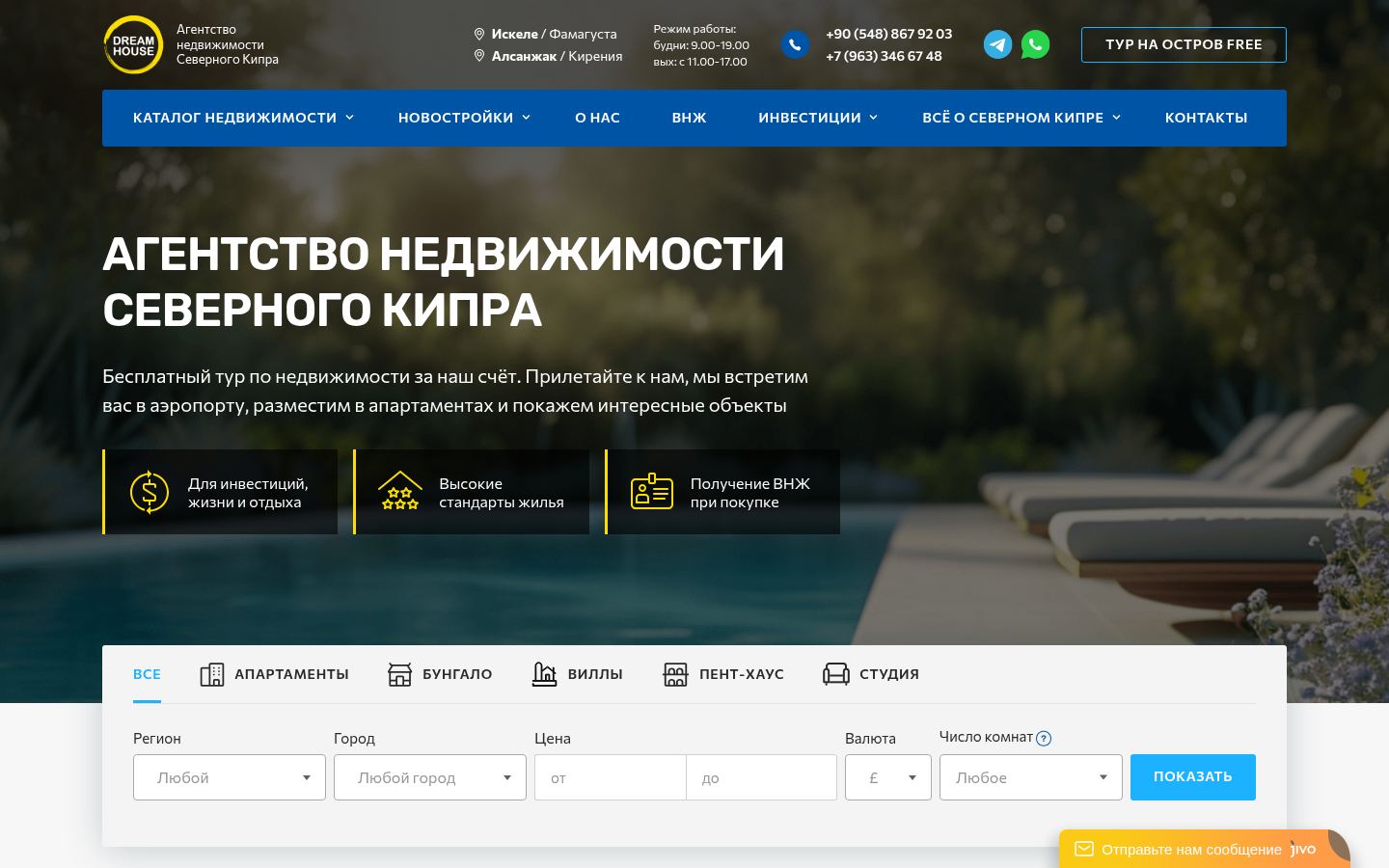Open the Регион dropdown
Viewport: 1389px width, 868px height.
(230, 777)
